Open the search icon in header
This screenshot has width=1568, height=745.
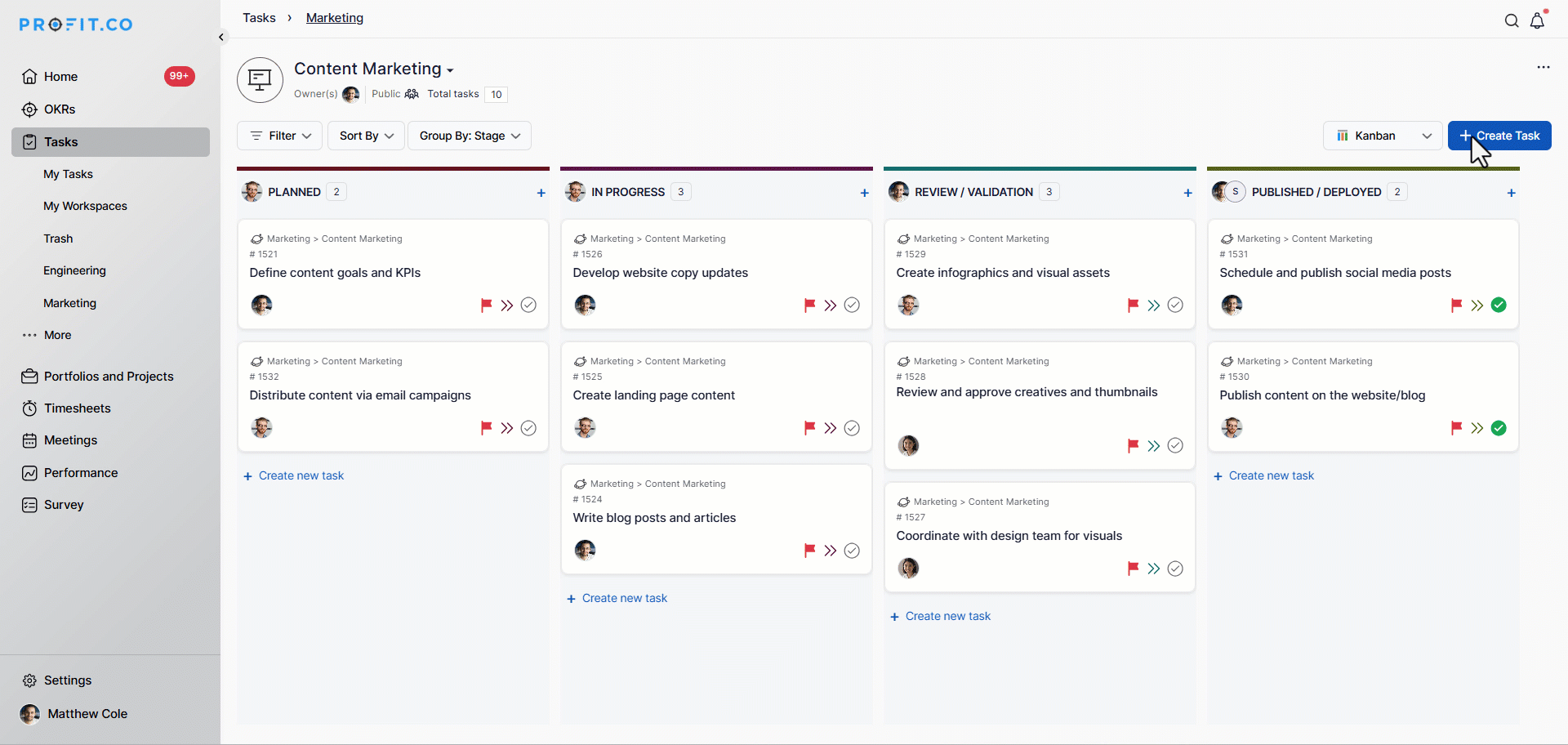[1512, 21]
